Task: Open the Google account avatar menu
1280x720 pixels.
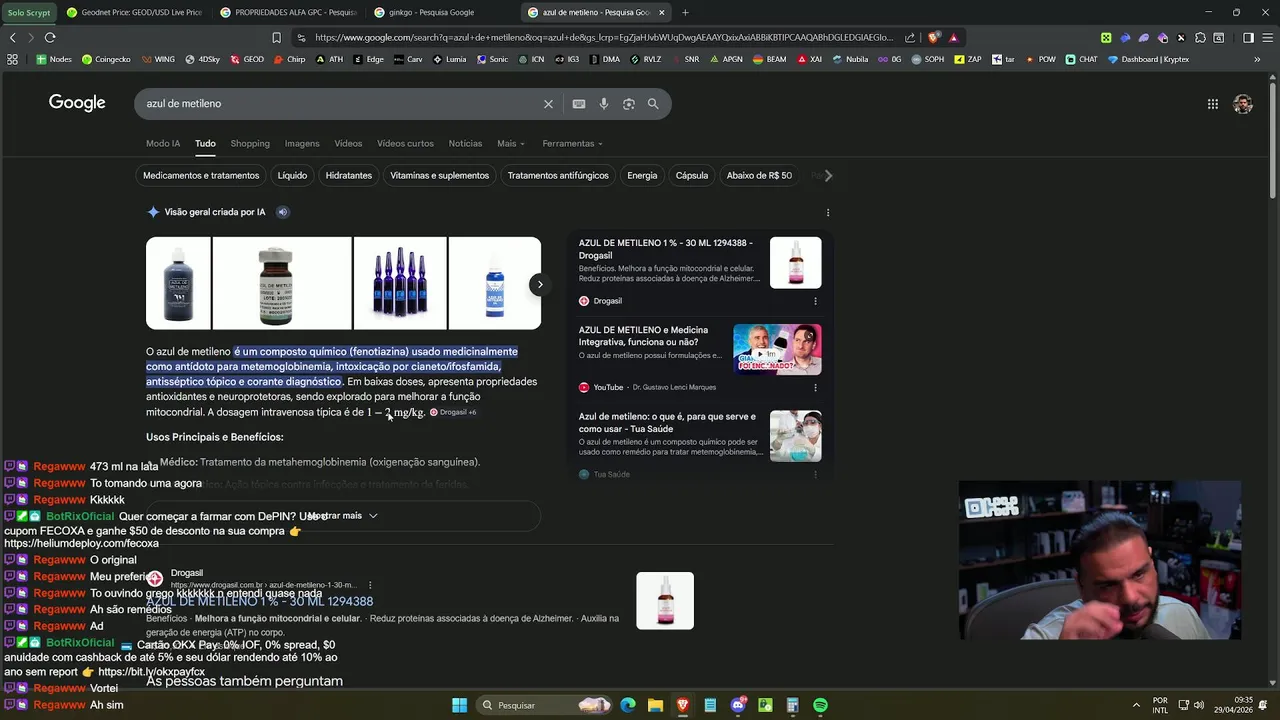Action: pyautogui.click(x=1243, y=104)
